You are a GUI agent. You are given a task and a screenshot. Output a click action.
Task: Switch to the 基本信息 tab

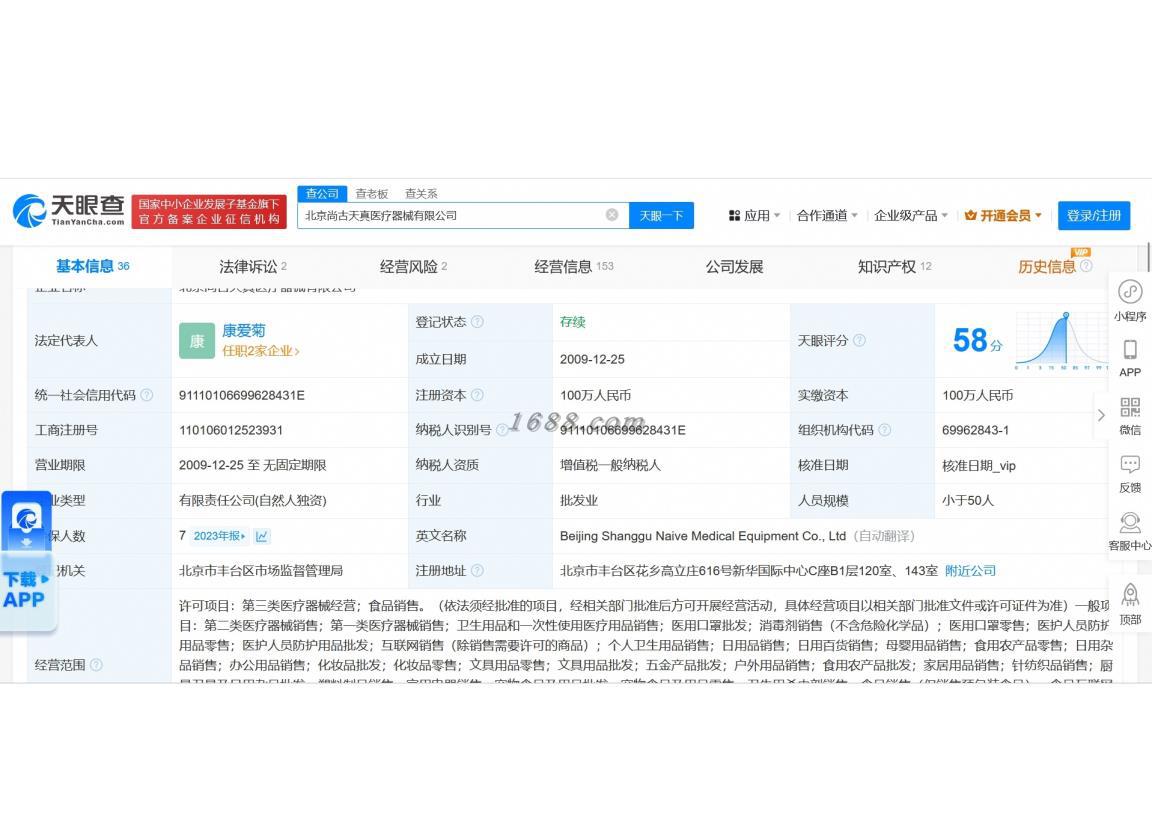[x=93, y=266]
